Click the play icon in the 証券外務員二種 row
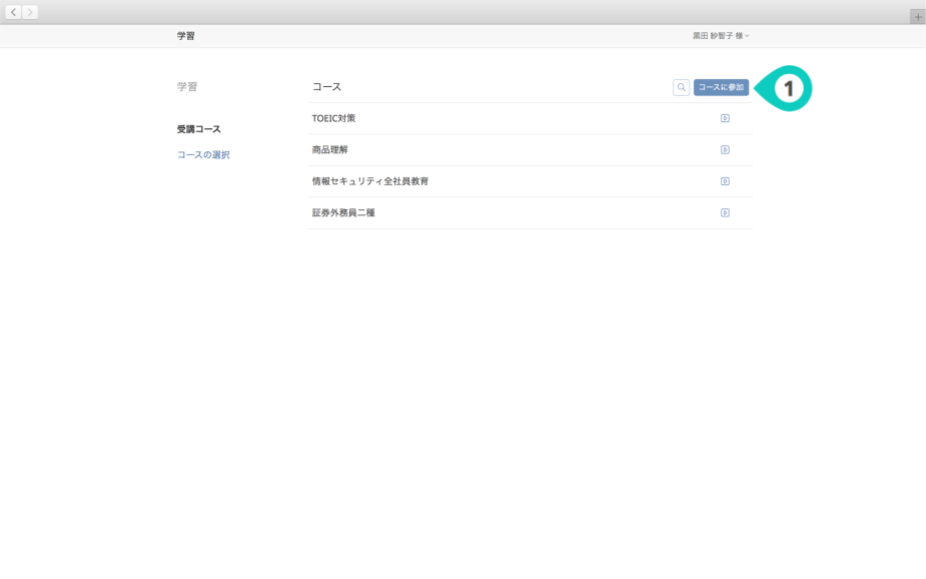 (x=725, y=213)
